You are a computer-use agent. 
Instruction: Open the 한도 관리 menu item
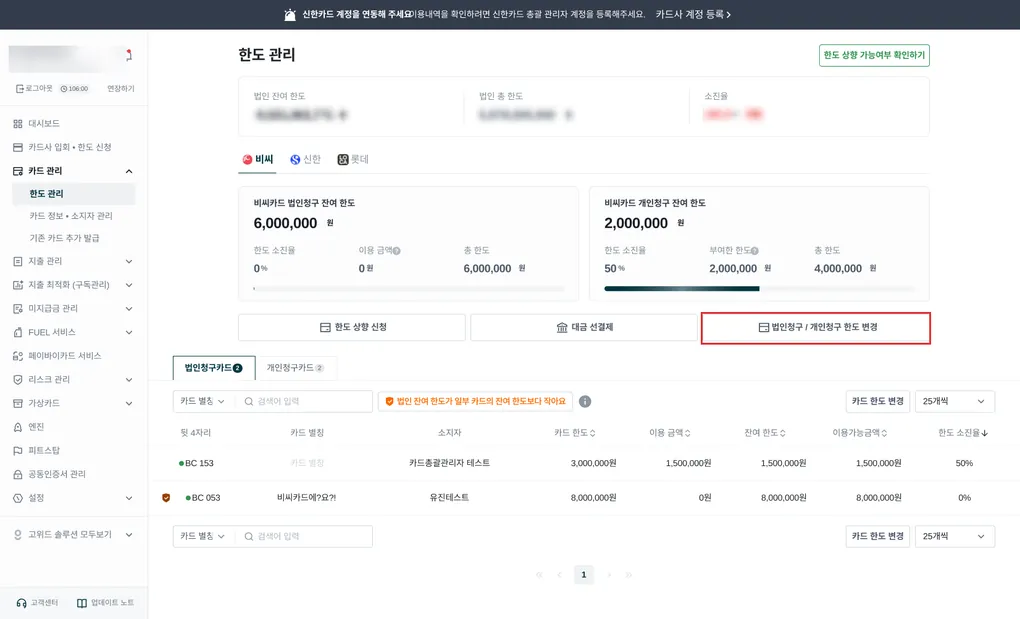[74, 194]
